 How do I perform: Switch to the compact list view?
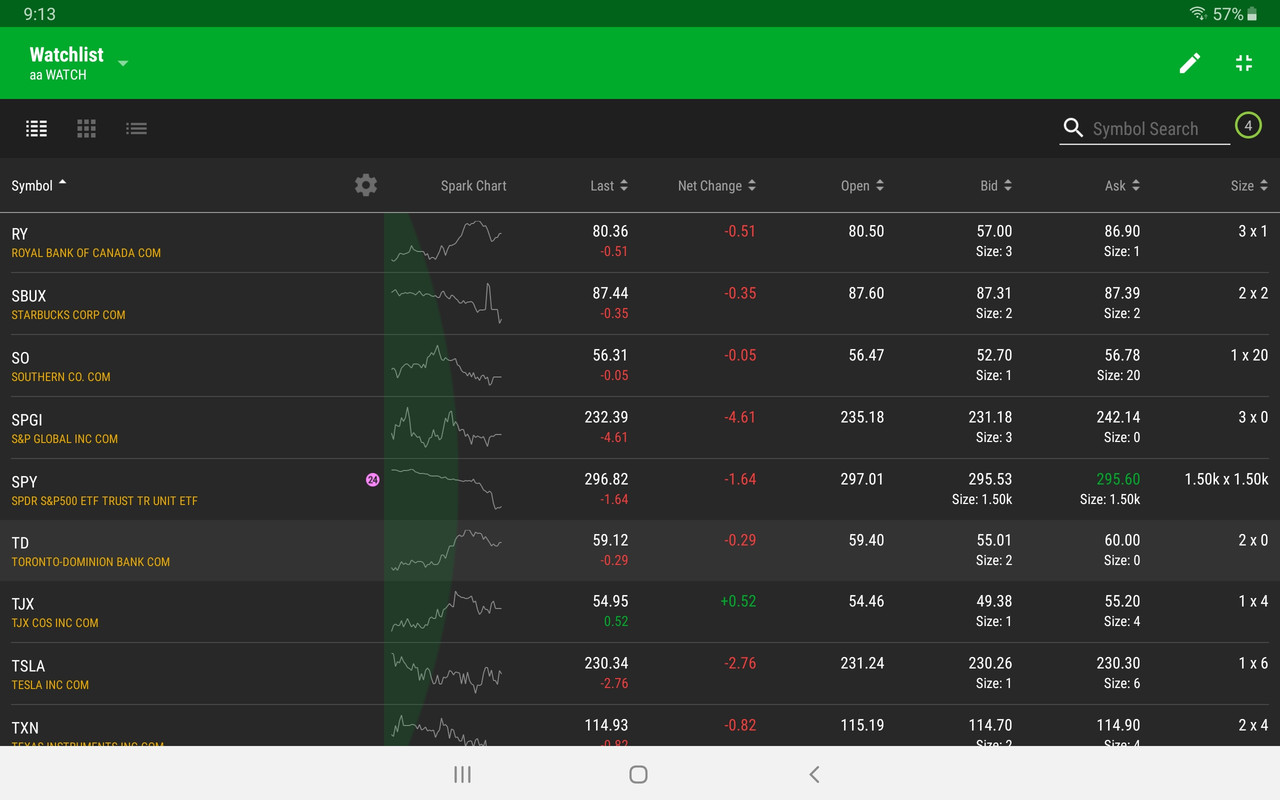(137, 128)
